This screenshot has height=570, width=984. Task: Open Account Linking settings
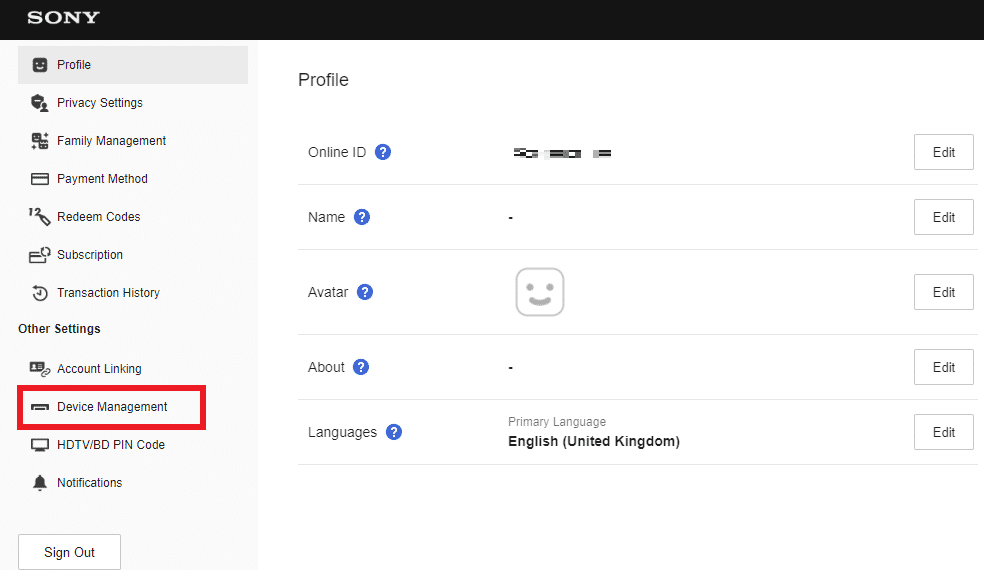coord(99,369)
